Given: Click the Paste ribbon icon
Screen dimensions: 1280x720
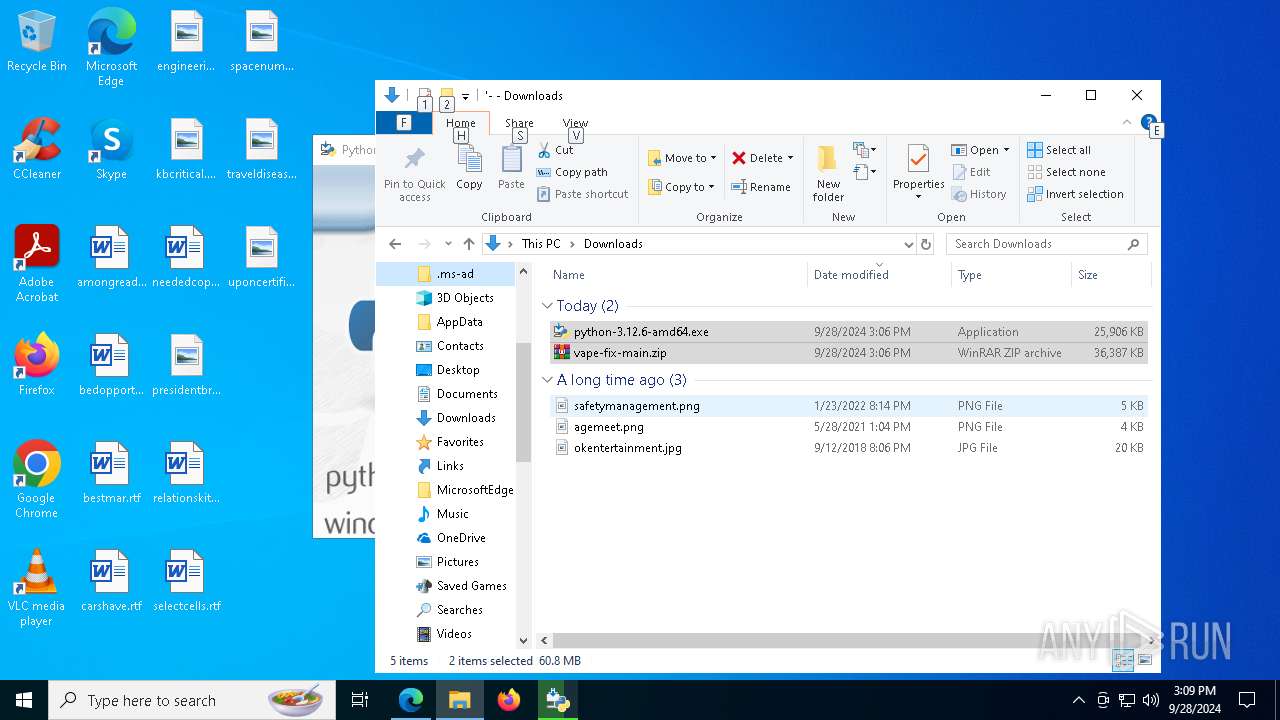Looking at the screenshot, I should point(511,167).
